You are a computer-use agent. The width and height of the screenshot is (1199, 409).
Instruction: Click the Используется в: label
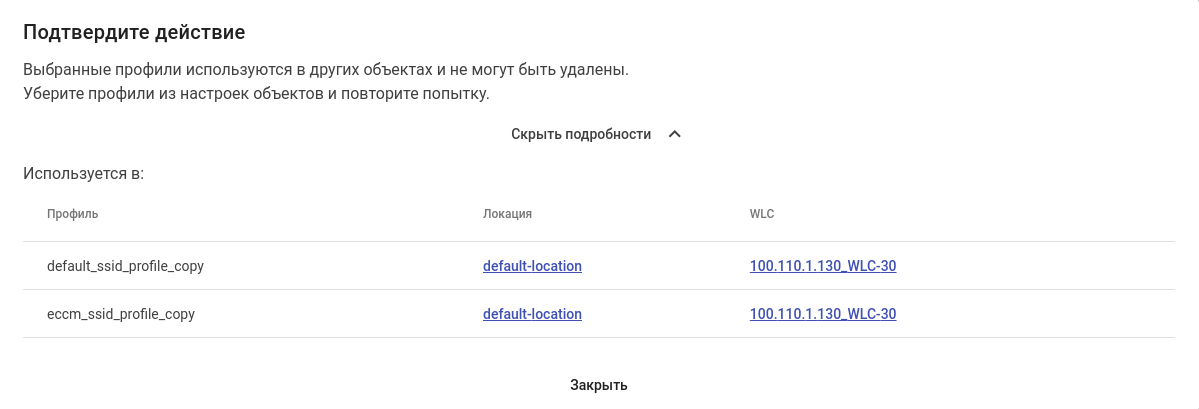[84, 174]
